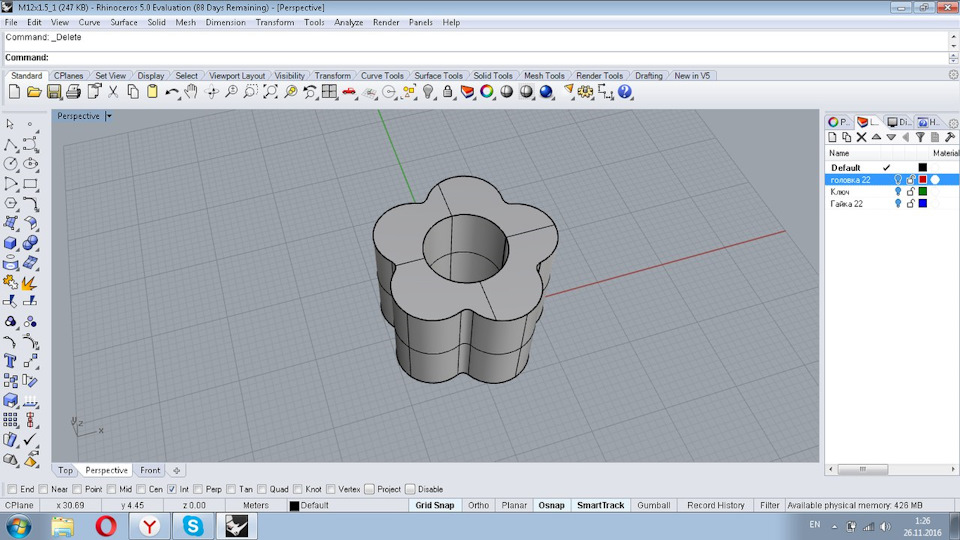Screen dimensions: 960x540
Task: Cut selection with the scissors icon
Action: tap(113, 92)
